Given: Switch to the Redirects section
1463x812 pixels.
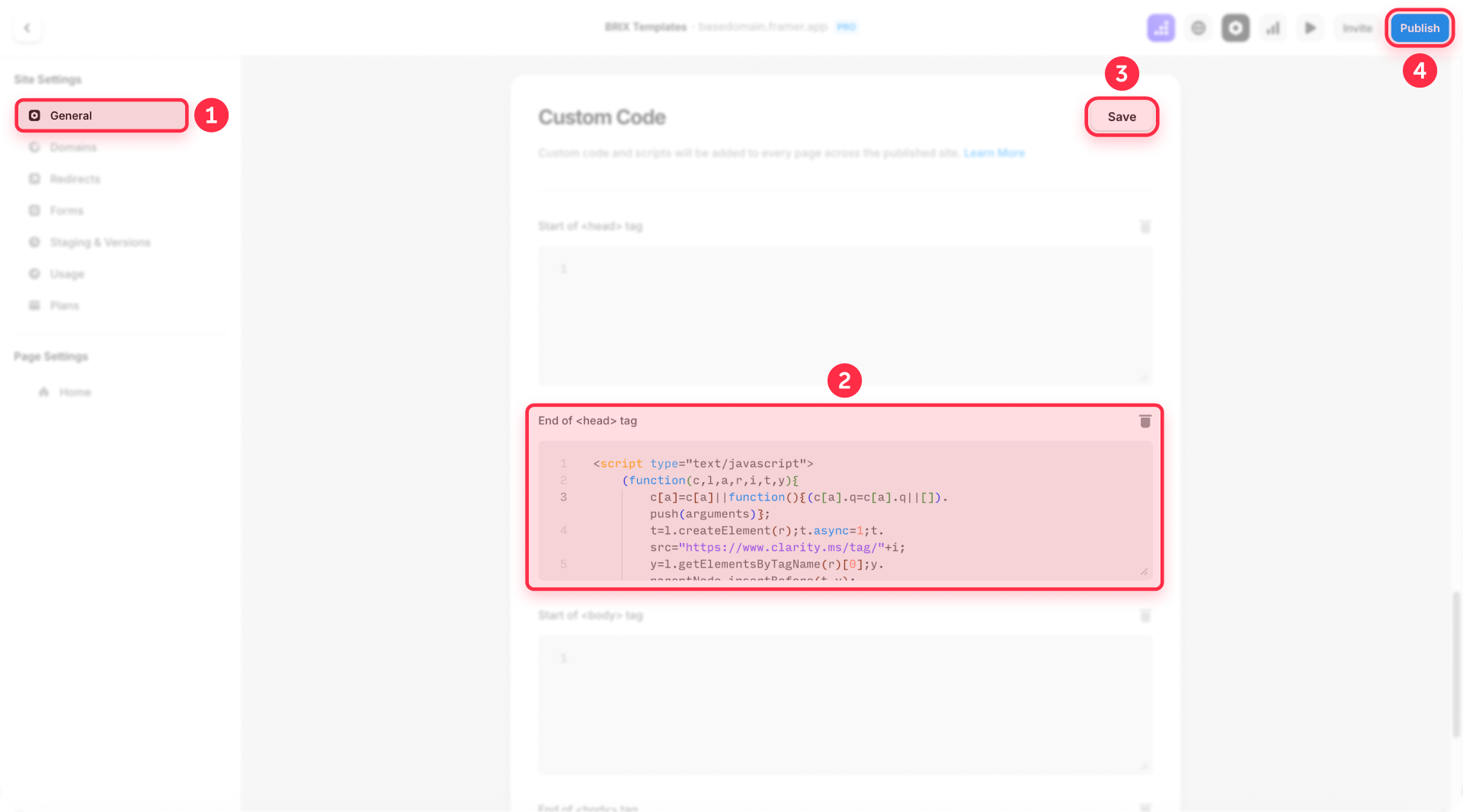Looking at the screenshot, I should pos(75,178).
